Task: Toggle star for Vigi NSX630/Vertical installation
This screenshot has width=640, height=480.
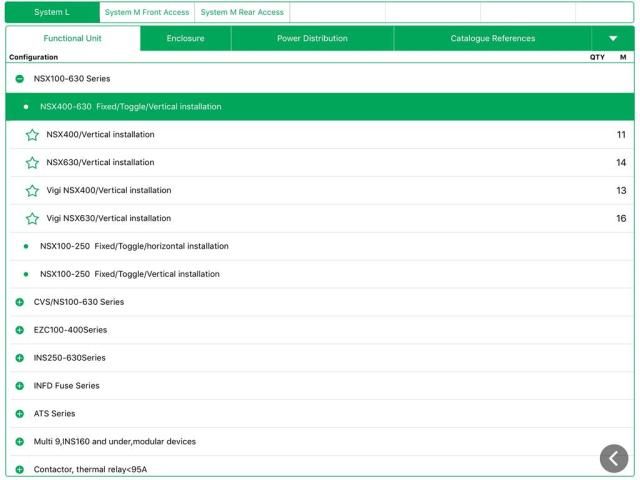Action: [x=32, y=219]
